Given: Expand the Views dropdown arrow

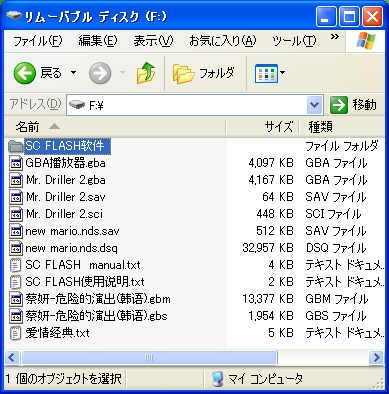Looking at the screenshot, I should (283, 73).
